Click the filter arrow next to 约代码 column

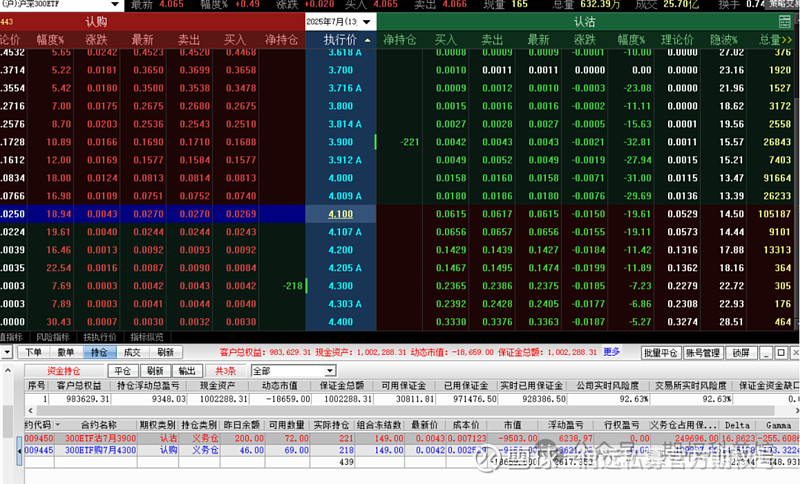click(x=57, y=425)
